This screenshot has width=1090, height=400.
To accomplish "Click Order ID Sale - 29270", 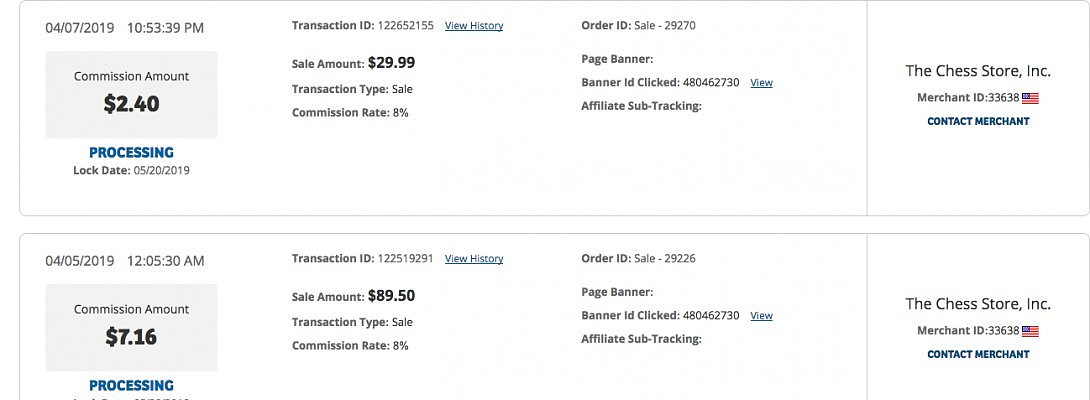I will click(664, 25).
